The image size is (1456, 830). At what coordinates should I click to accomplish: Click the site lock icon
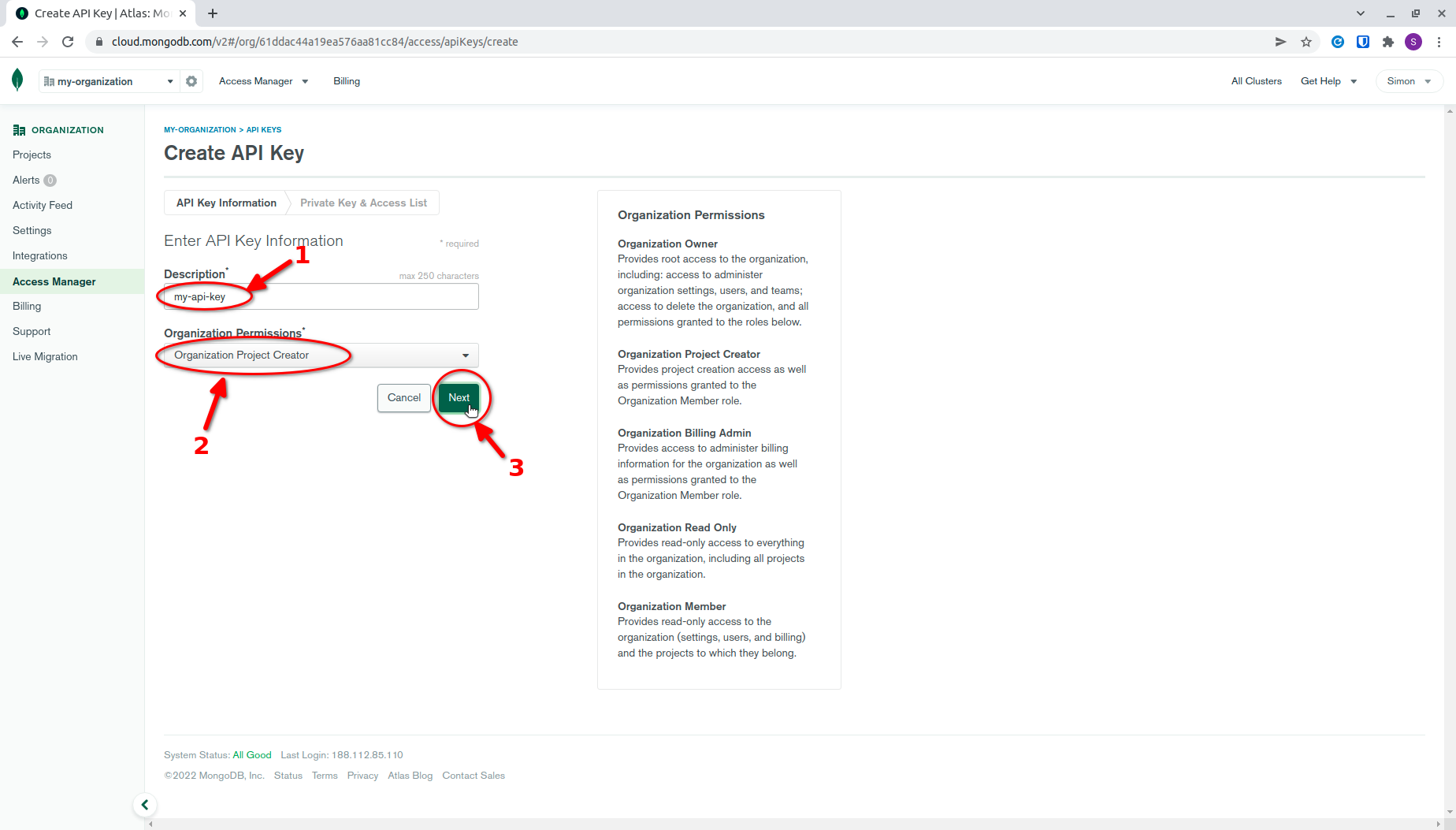98,42
